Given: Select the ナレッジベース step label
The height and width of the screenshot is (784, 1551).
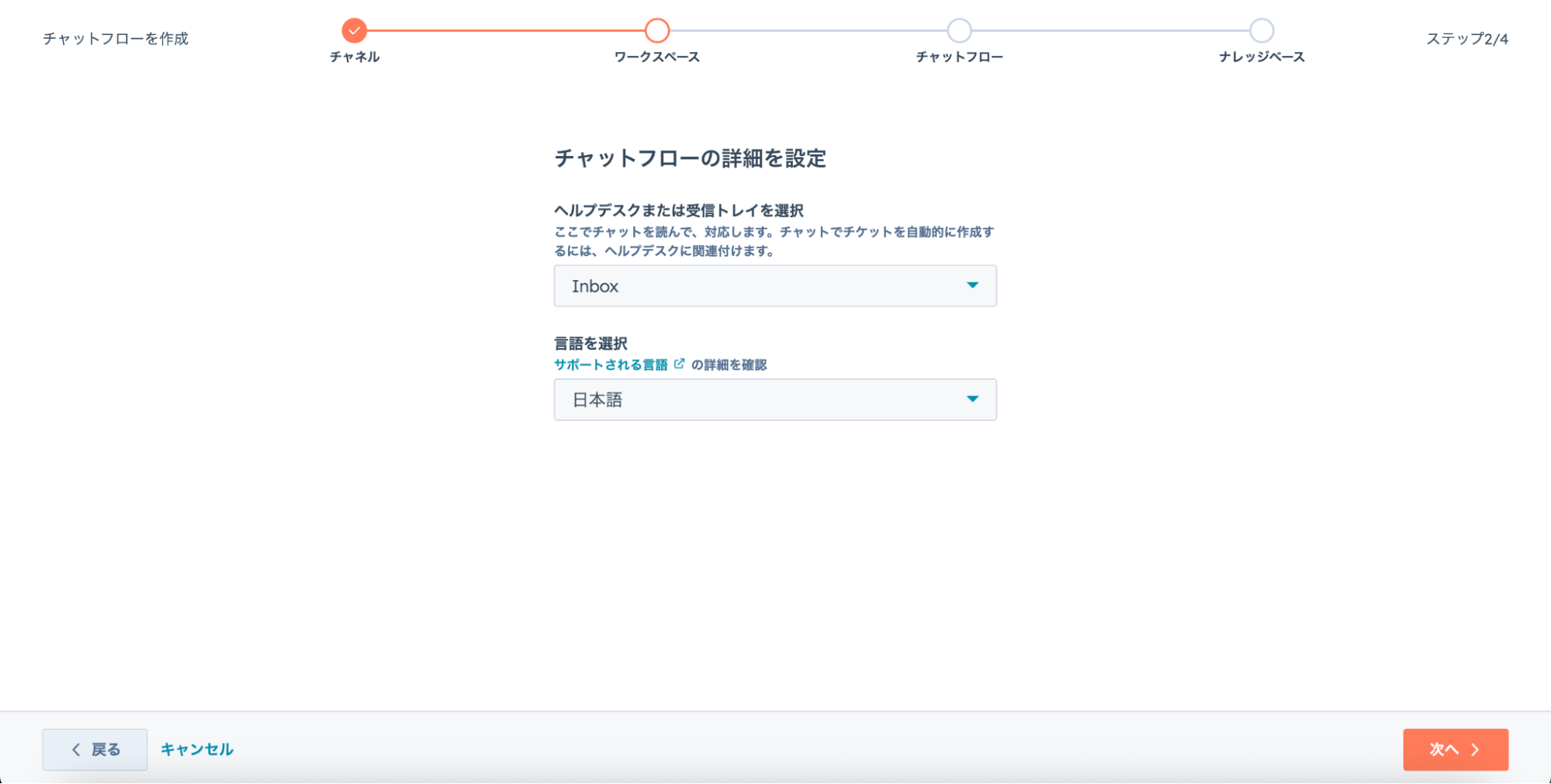Looking at the screenshot, I should pos(1261,57).
